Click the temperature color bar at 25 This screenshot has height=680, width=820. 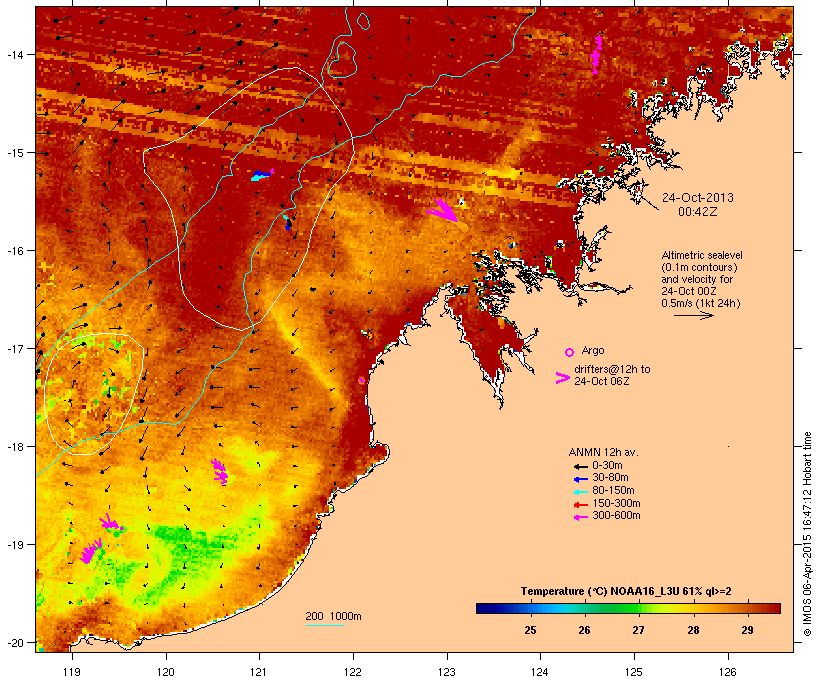click(x=530, y=608)
